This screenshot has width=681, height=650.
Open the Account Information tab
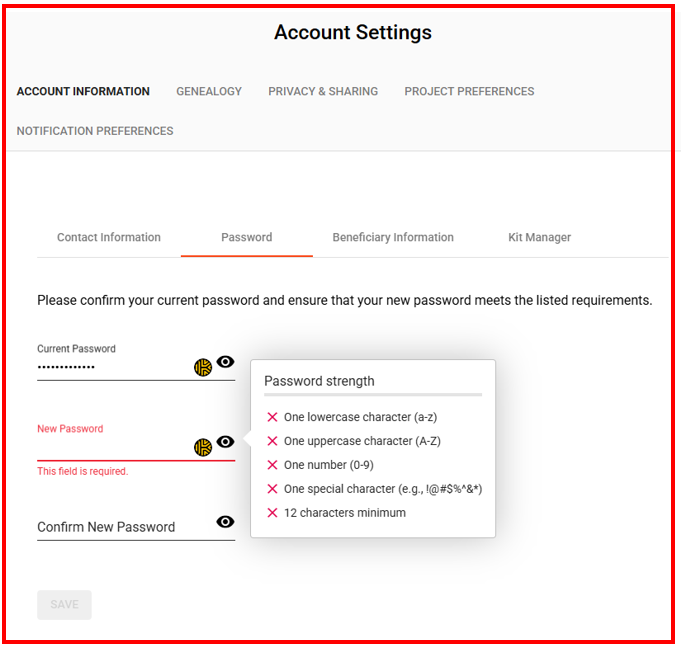[83, 91]
